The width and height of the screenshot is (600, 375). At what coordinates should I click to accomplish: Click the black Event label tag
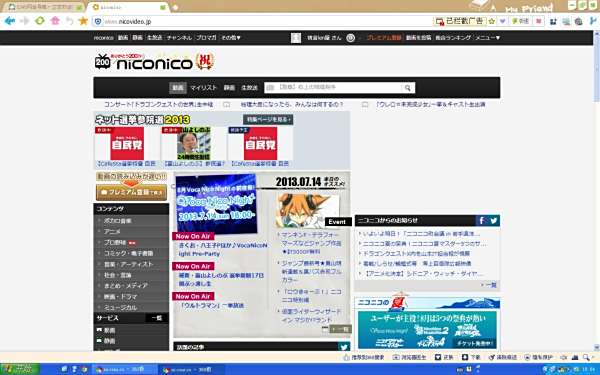(338, 222)
